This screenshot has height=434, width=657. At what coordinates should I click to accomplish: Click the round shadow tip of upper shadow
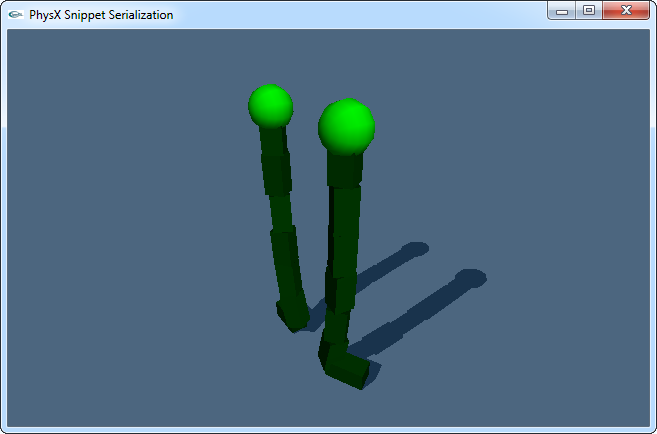pyautogui.click(x=412, y=248)
